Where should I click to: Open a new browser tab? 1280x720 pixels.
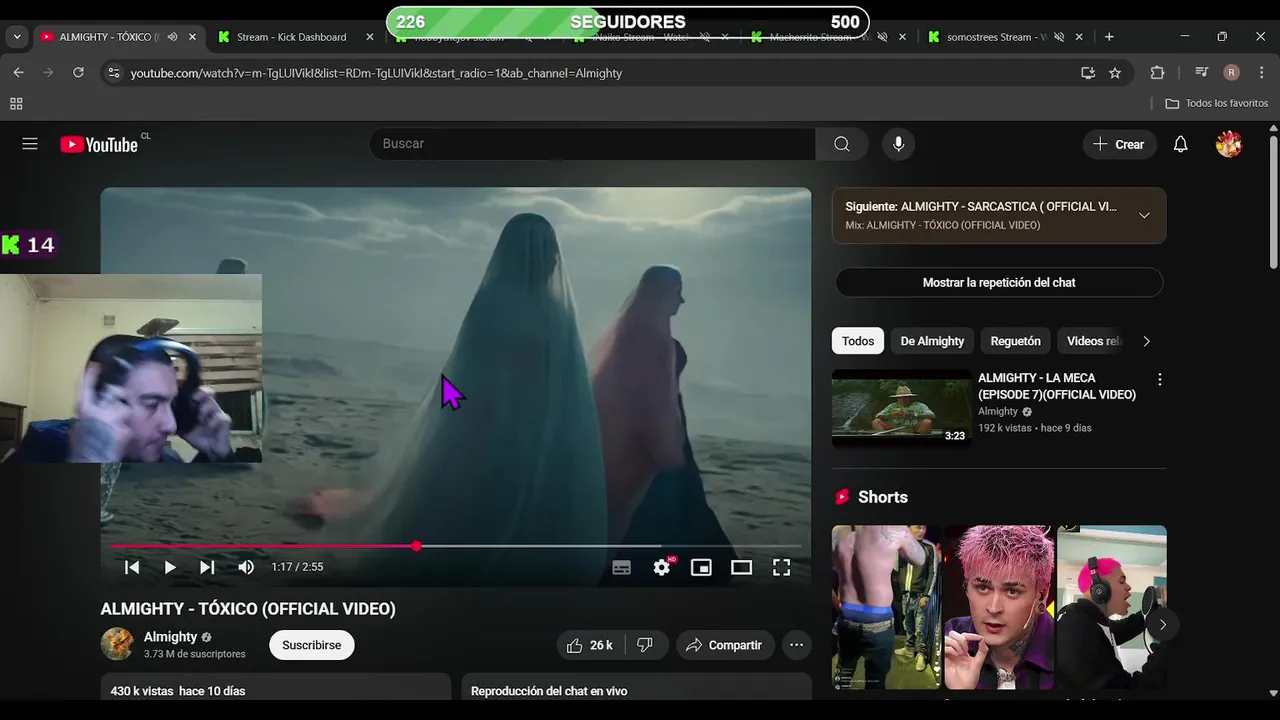1108,37
